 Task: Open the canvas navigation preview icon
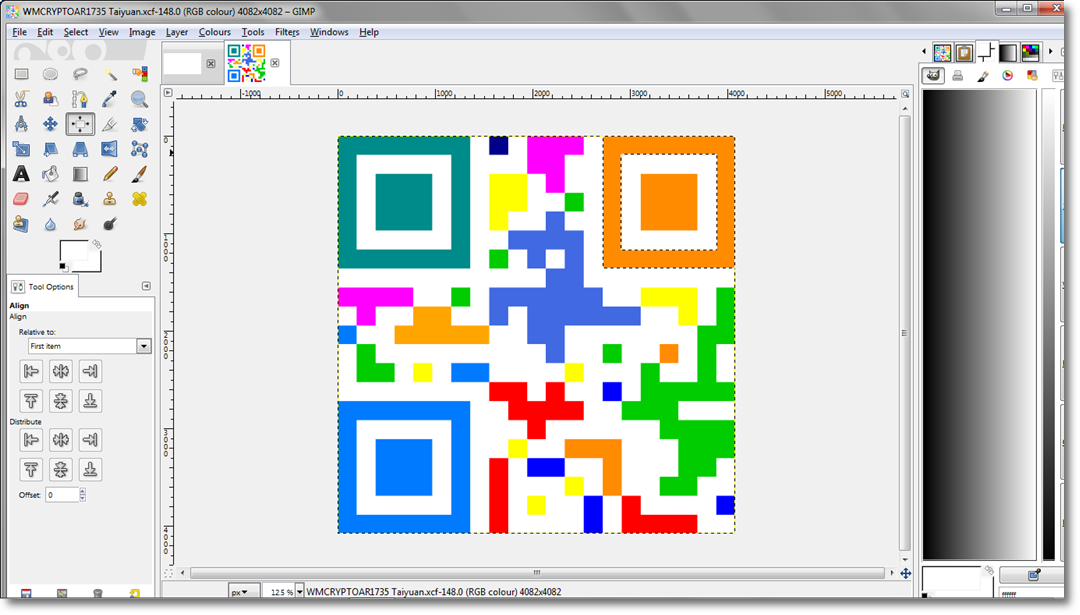tap(905, 573)
